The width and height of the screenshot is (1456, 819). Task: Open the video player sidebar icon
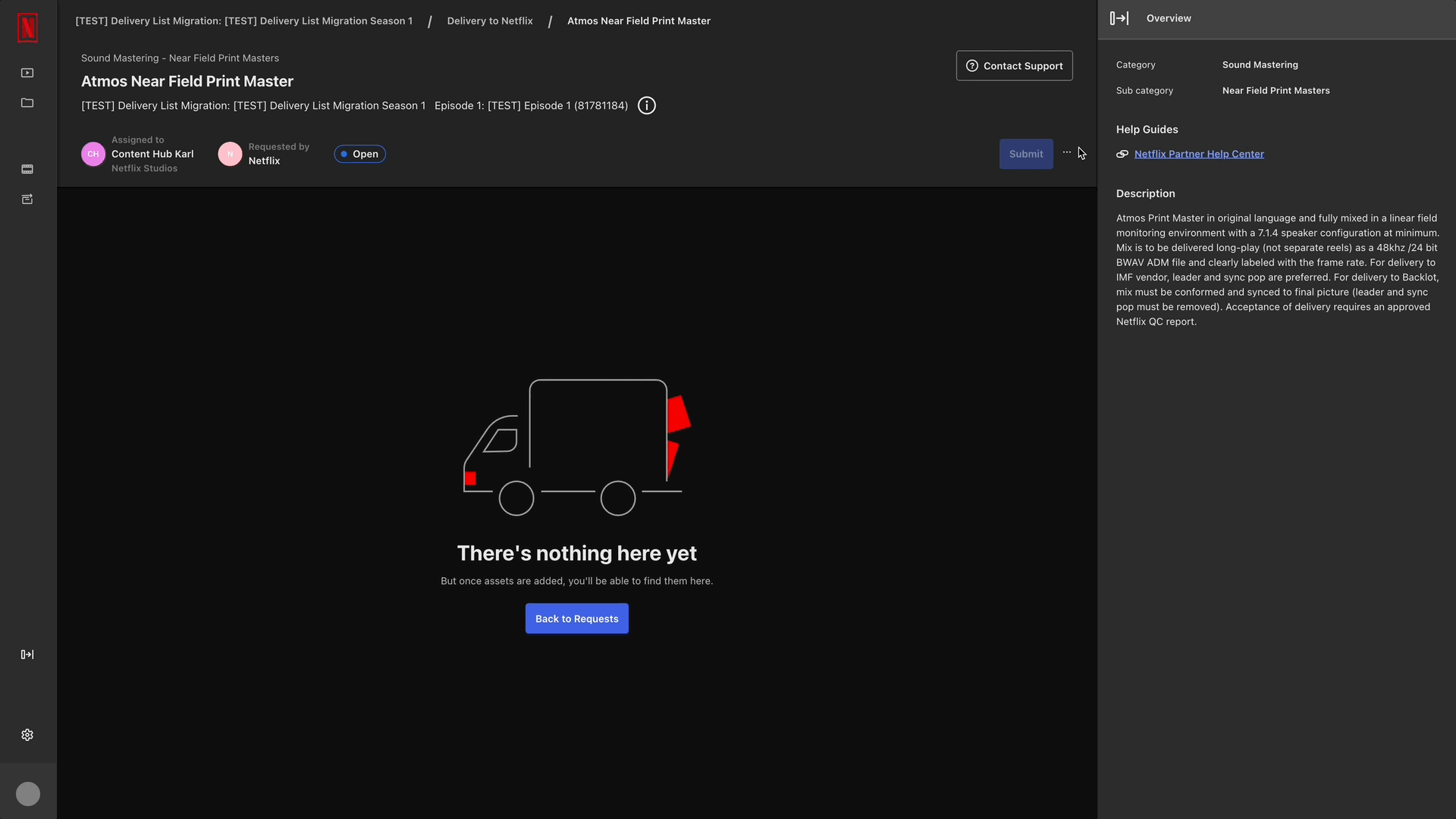pos(27,73)
